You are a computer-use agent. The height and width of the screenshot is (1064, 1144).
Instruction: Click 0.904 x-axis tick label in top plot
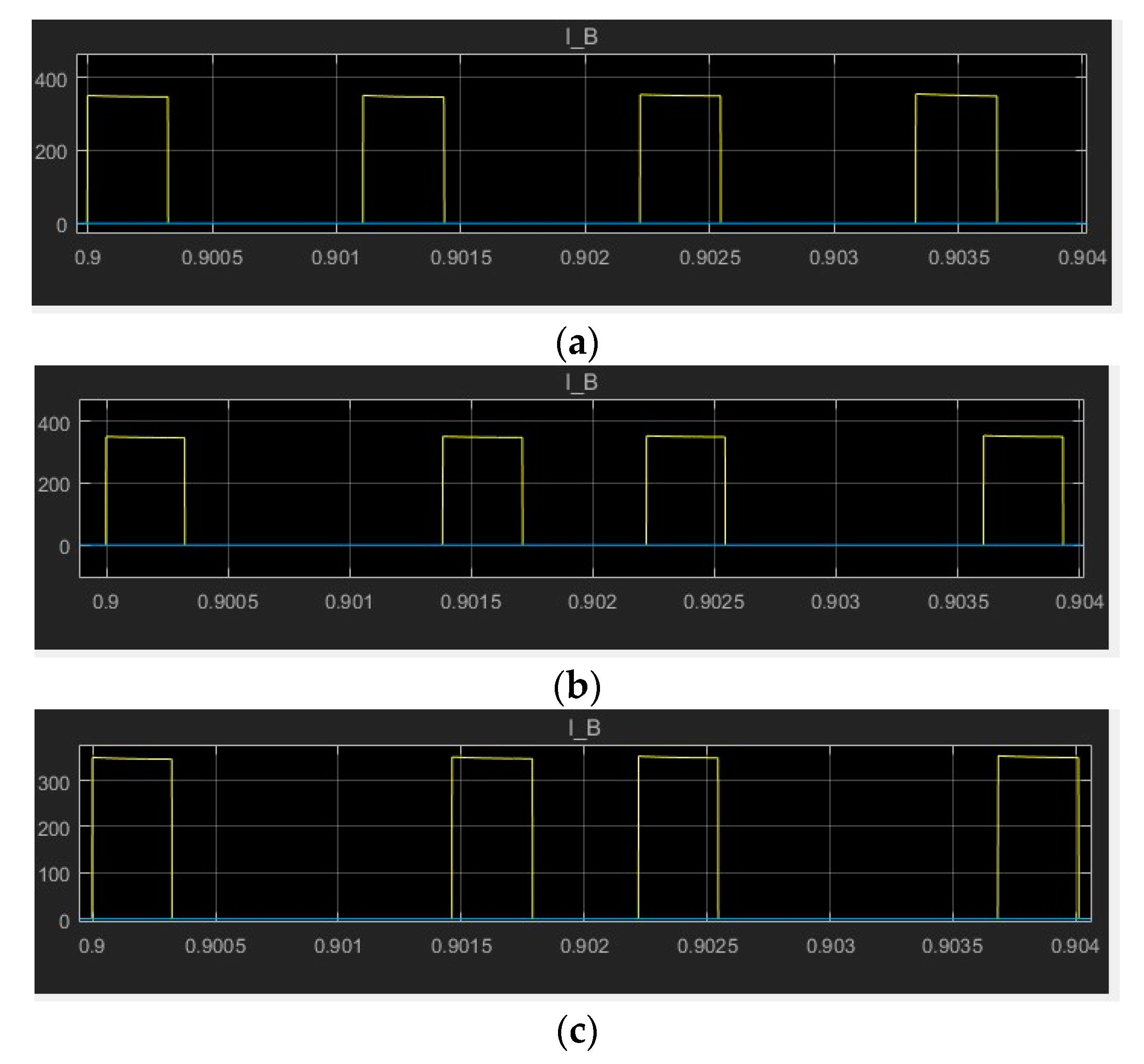pyautogui.click(x=1082, y=257)
